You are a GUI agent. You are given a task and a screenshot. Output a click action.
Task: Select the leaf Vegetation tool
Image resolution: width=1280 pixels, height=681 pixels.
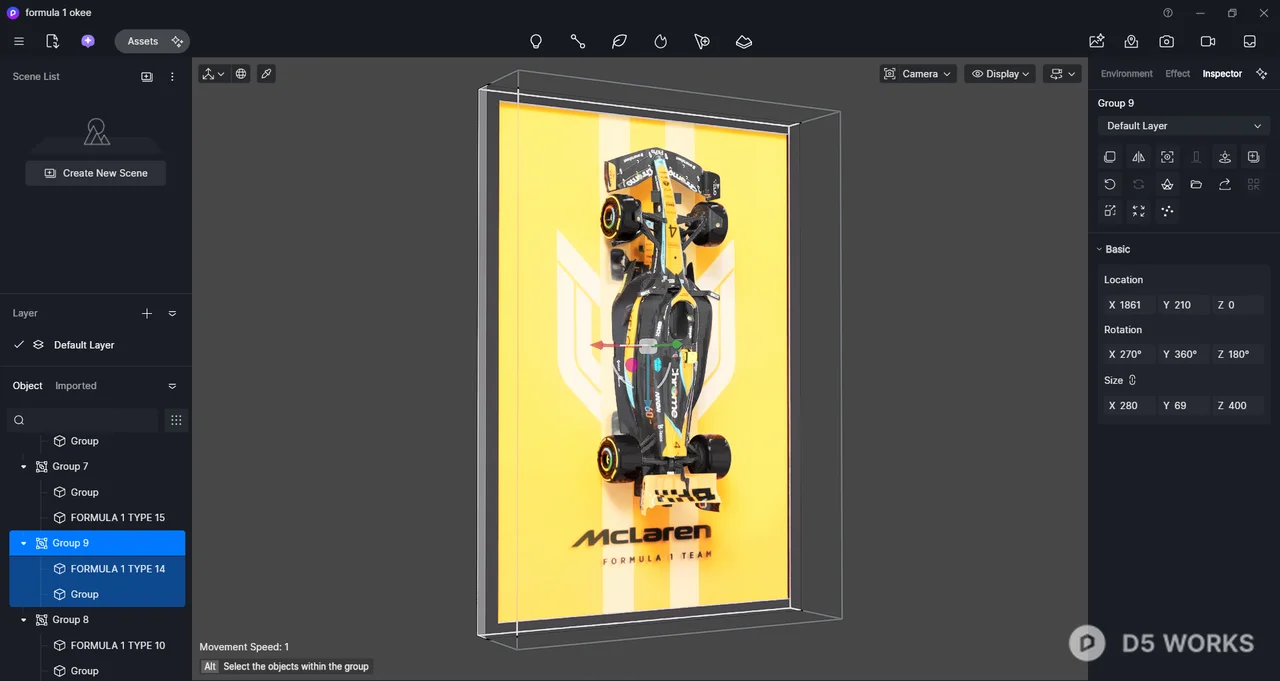pos(619,41)
